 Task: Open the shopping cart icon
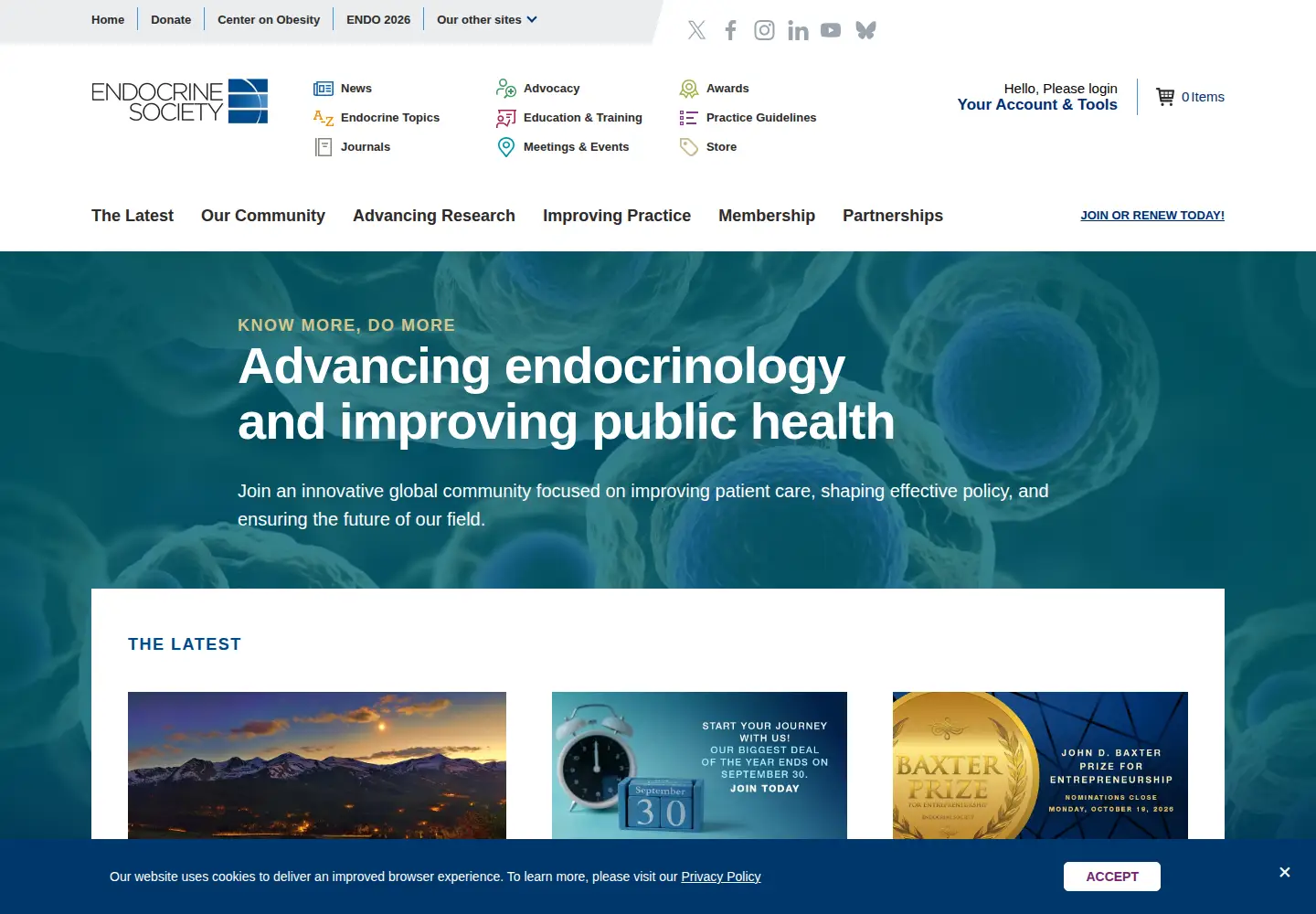click(x=1165, y=97)
